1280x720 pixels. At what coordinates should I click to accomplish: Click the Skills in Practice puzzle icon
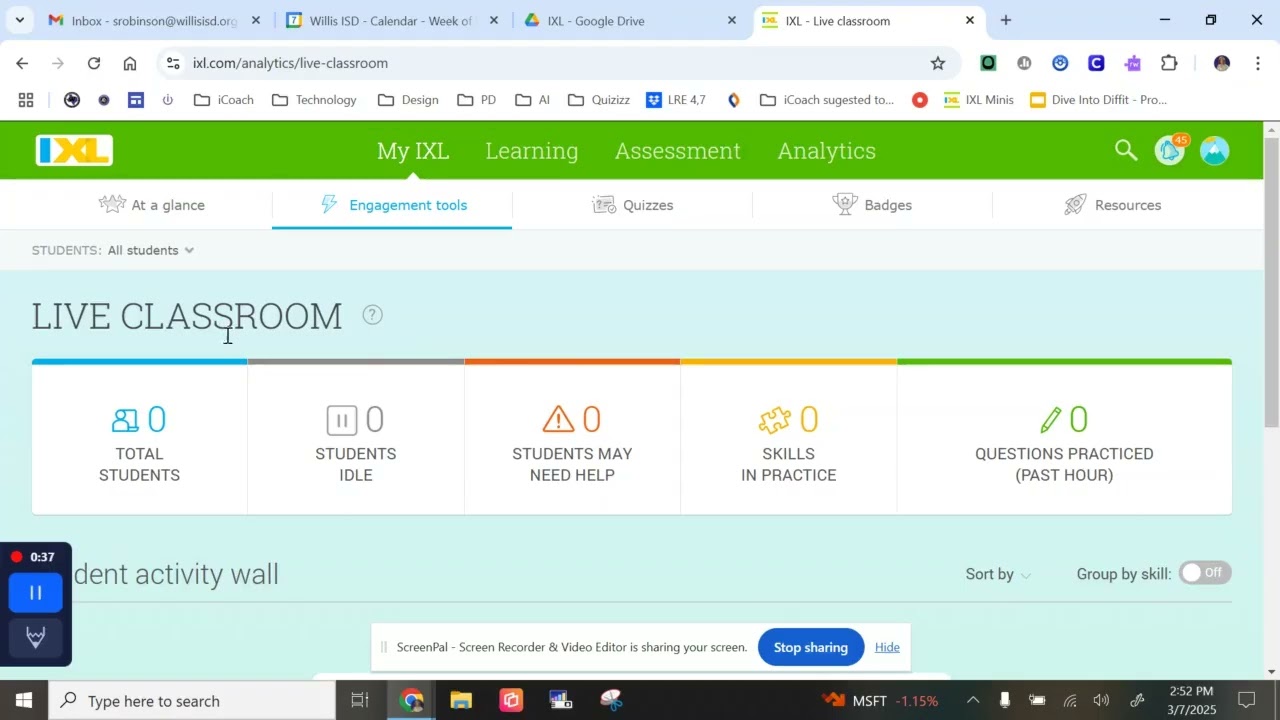point(775,420)
